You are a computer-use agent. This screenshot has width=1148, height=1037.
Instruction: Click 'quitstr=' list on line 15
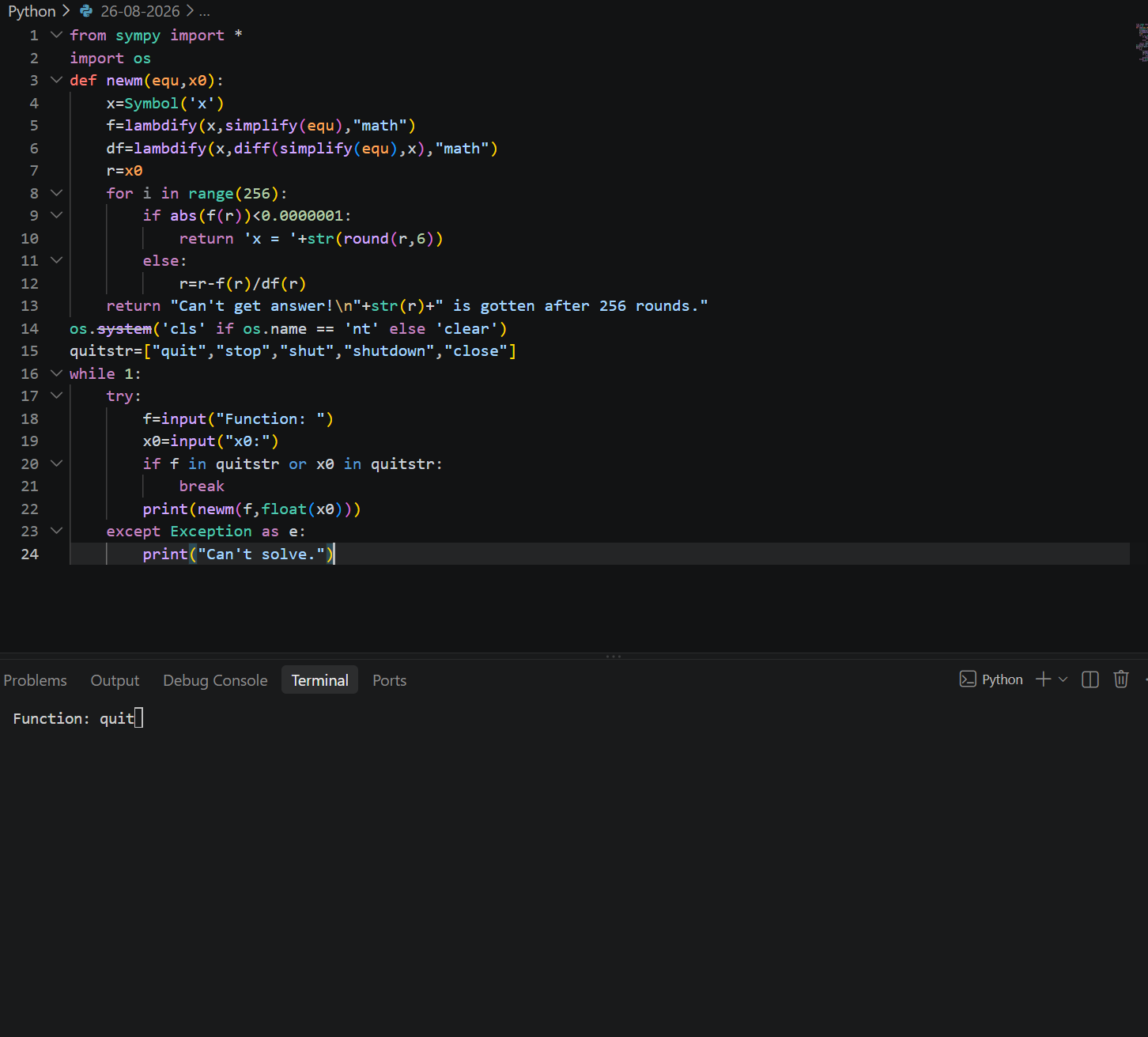[x=293, y=351]
